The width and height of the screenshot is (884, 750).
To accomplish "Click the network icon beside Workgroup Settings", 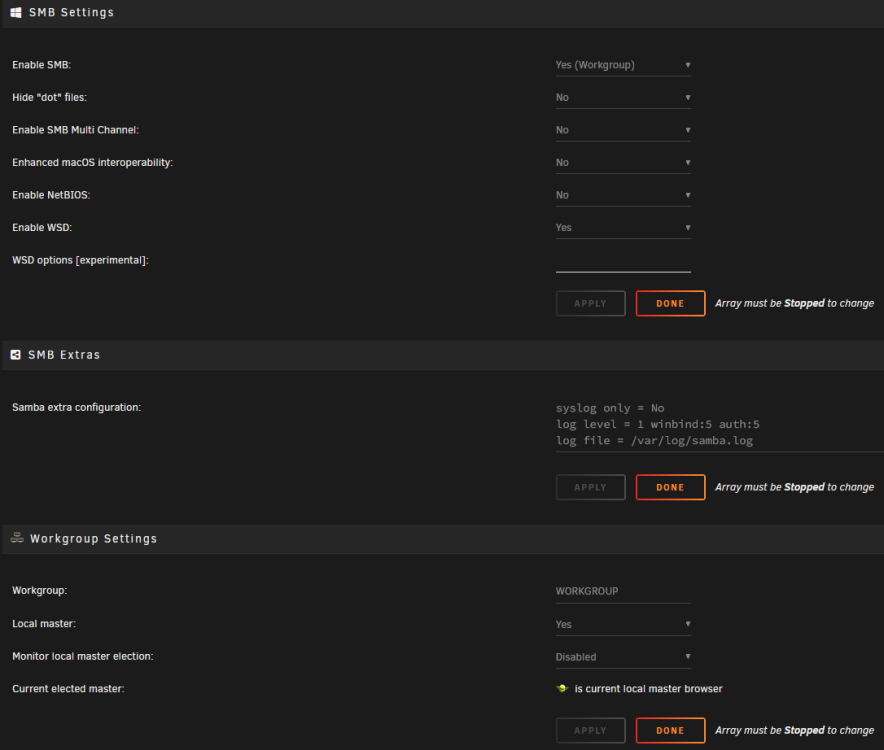I will tap(17, 538).
